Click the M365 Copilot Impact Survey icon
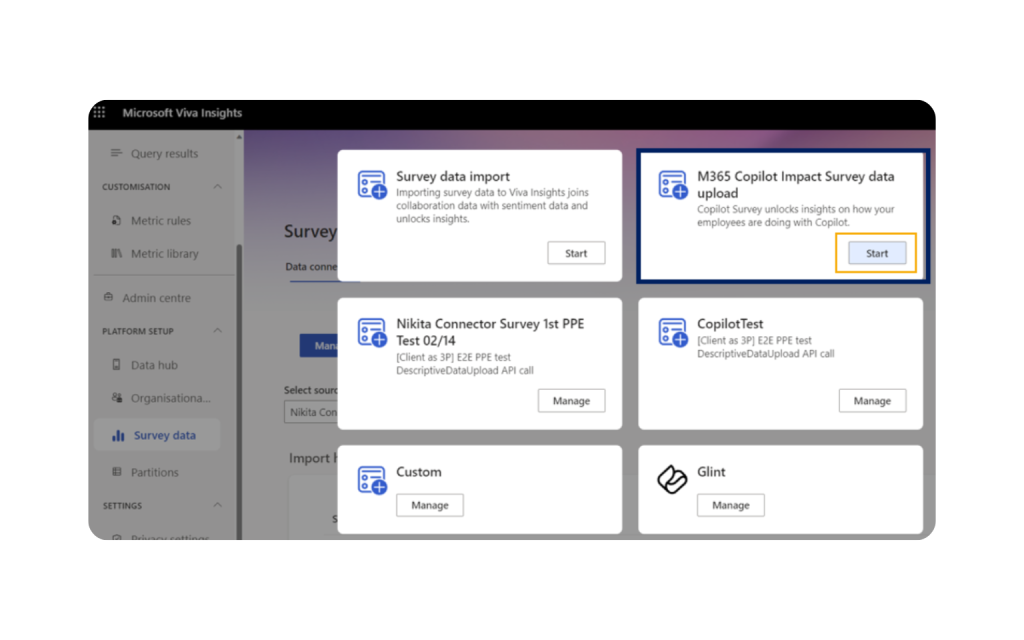The height and width of the screenshot is (640, 1024). 673,185
